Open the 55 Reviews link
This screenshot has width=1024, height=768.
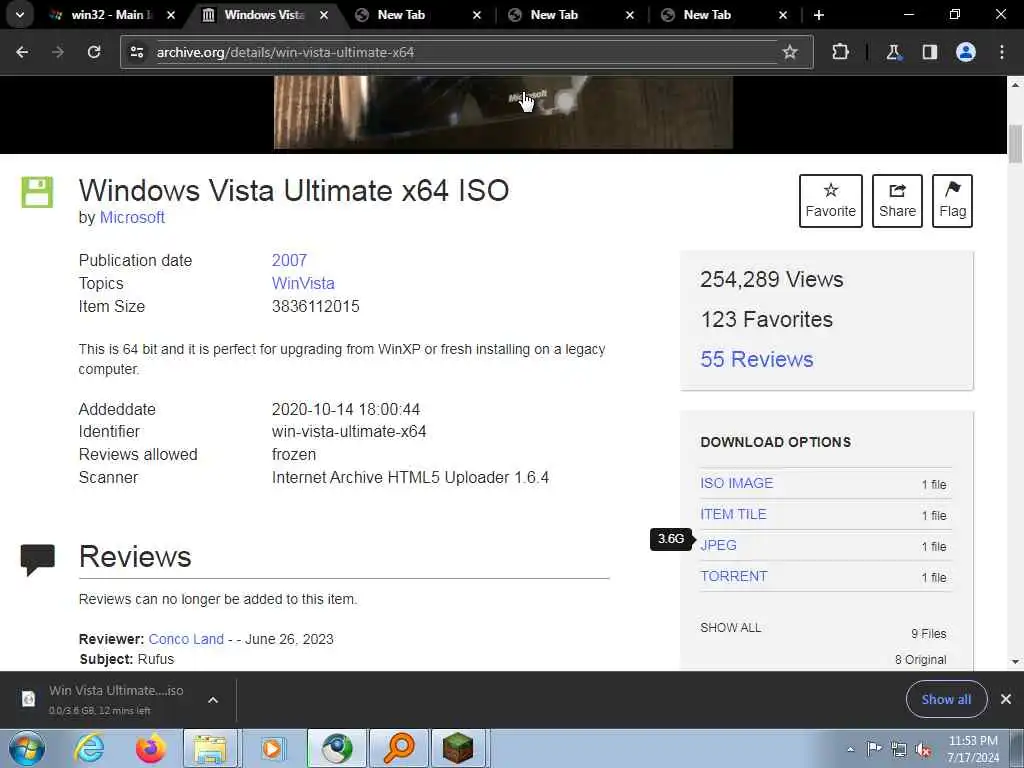coord(757,359)
